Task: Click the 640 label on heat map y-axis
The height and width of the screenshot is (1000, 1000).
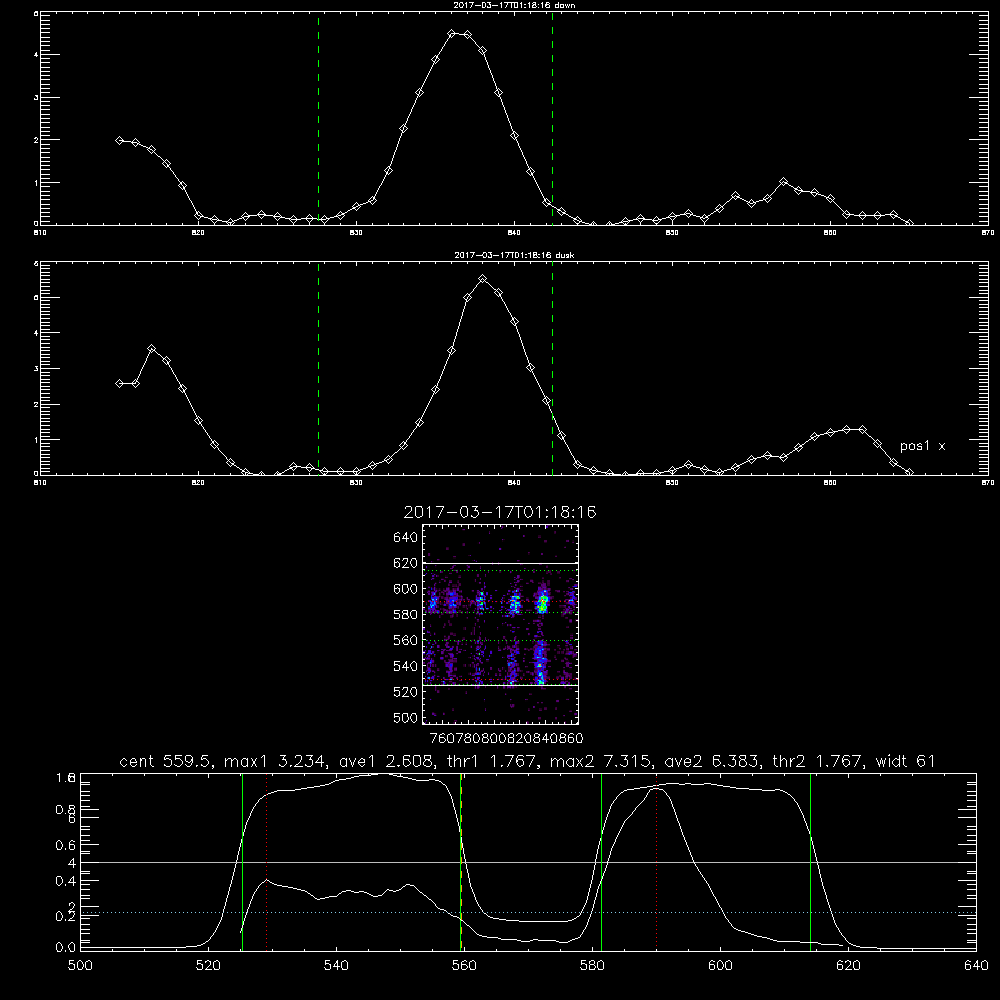Action: pos(406,538)
